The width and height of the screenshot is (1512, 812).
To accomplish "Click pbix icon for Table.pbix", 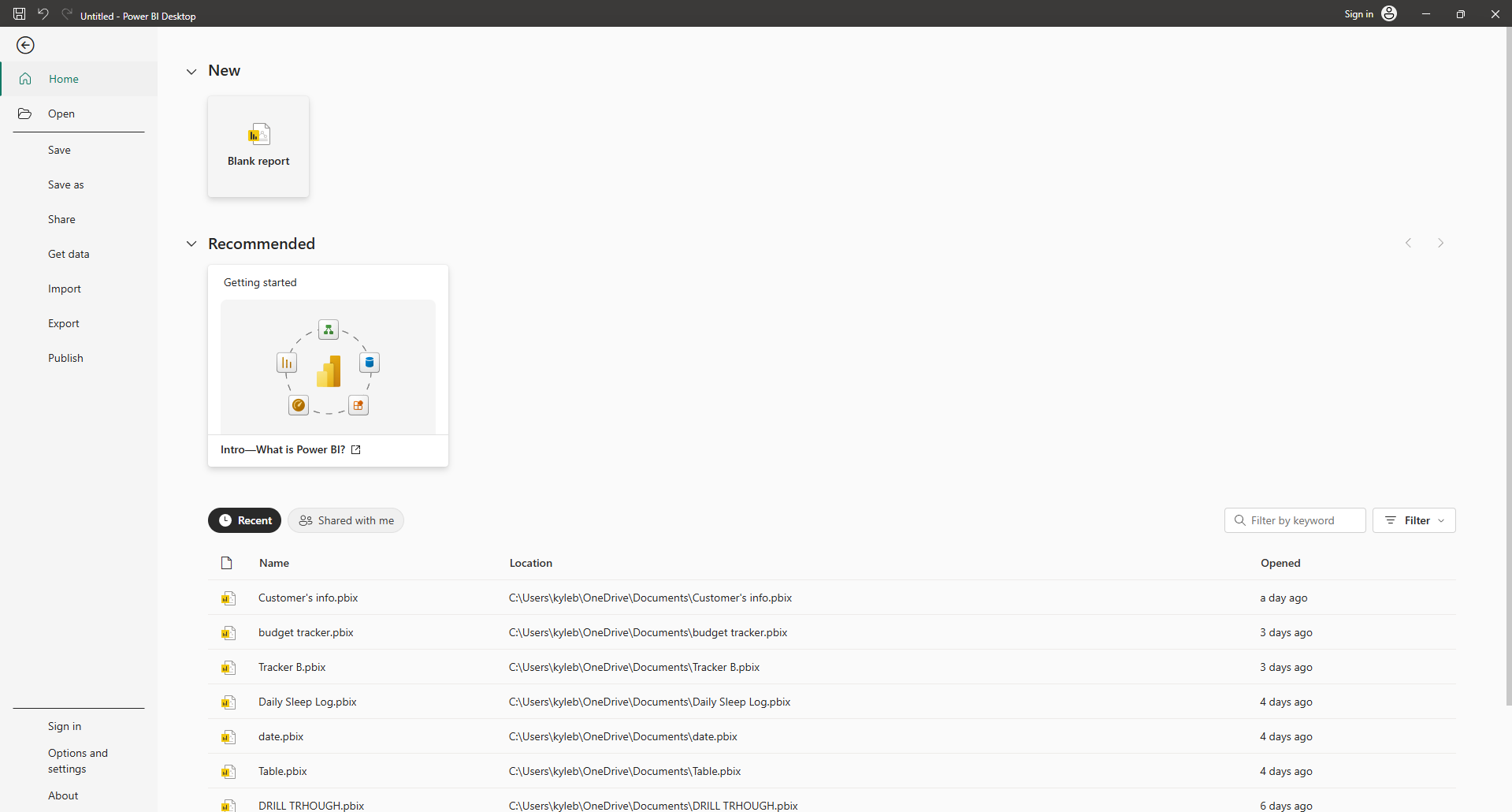I will tap(228, 772).
